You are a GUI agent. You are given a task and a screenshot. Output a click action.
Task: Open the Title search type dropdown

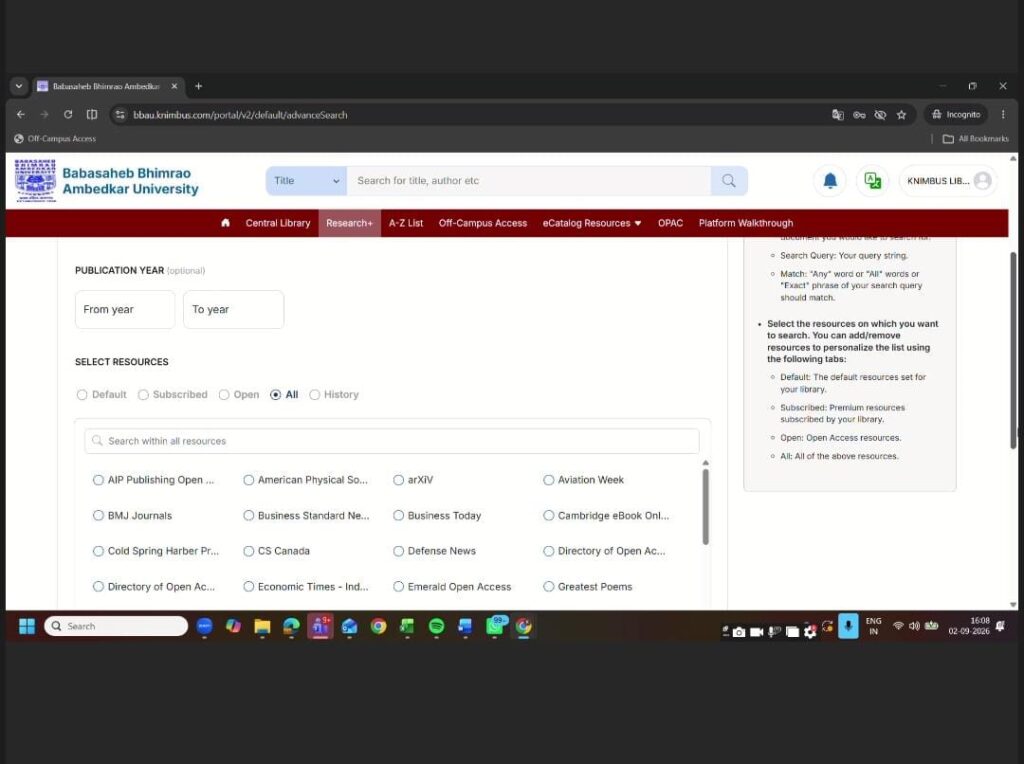point(306,181)
